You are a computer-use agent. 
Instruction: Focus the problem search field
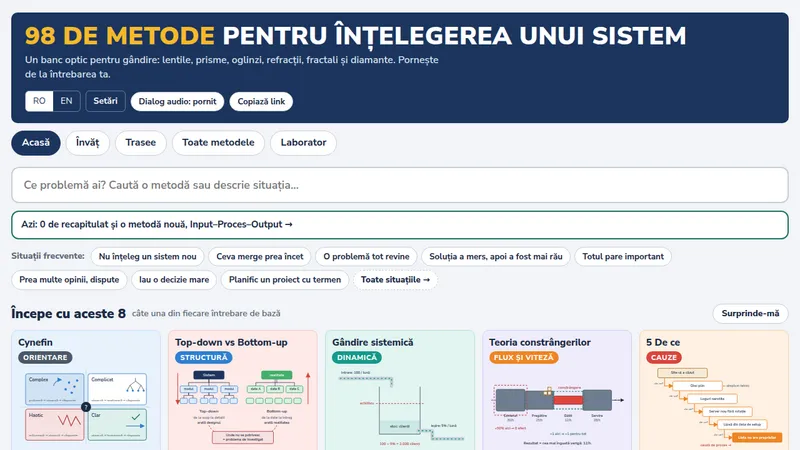click(400, 185)
